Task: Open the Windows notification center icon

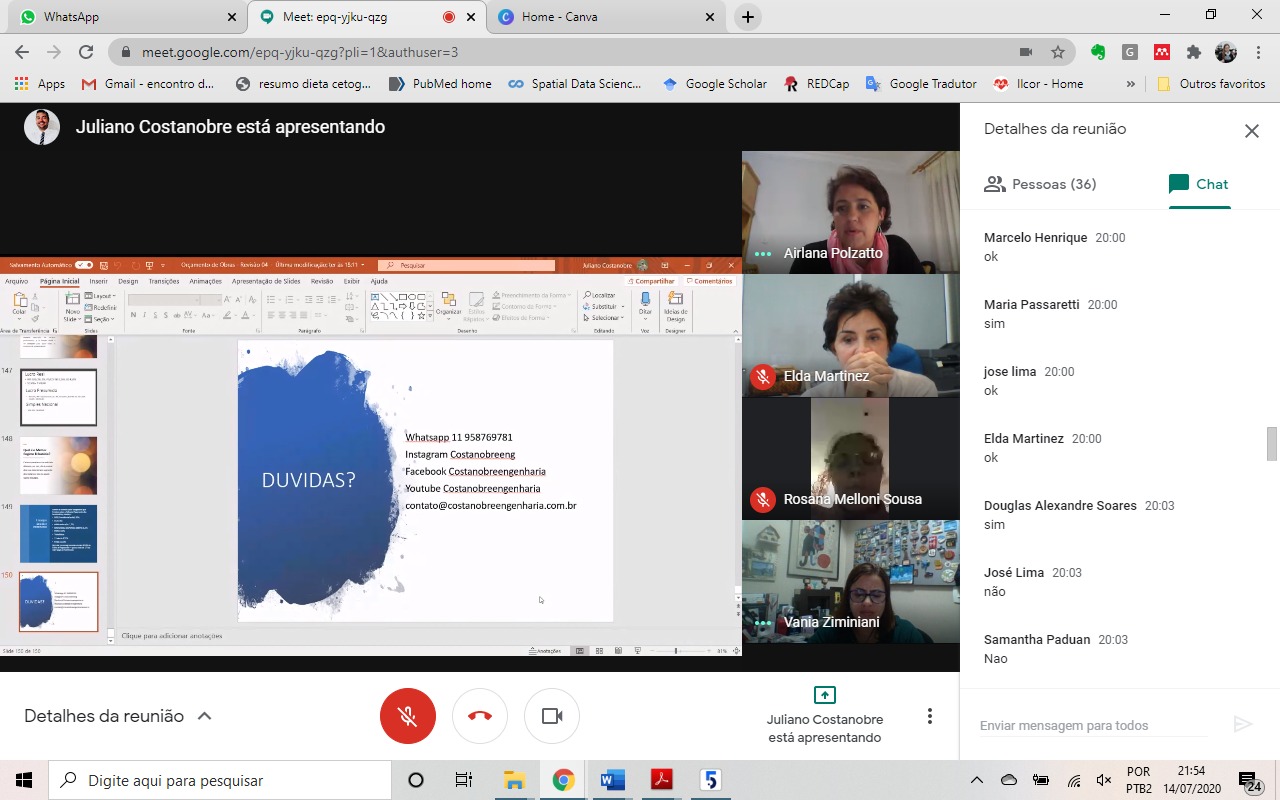Action: tap(1249, 780)
